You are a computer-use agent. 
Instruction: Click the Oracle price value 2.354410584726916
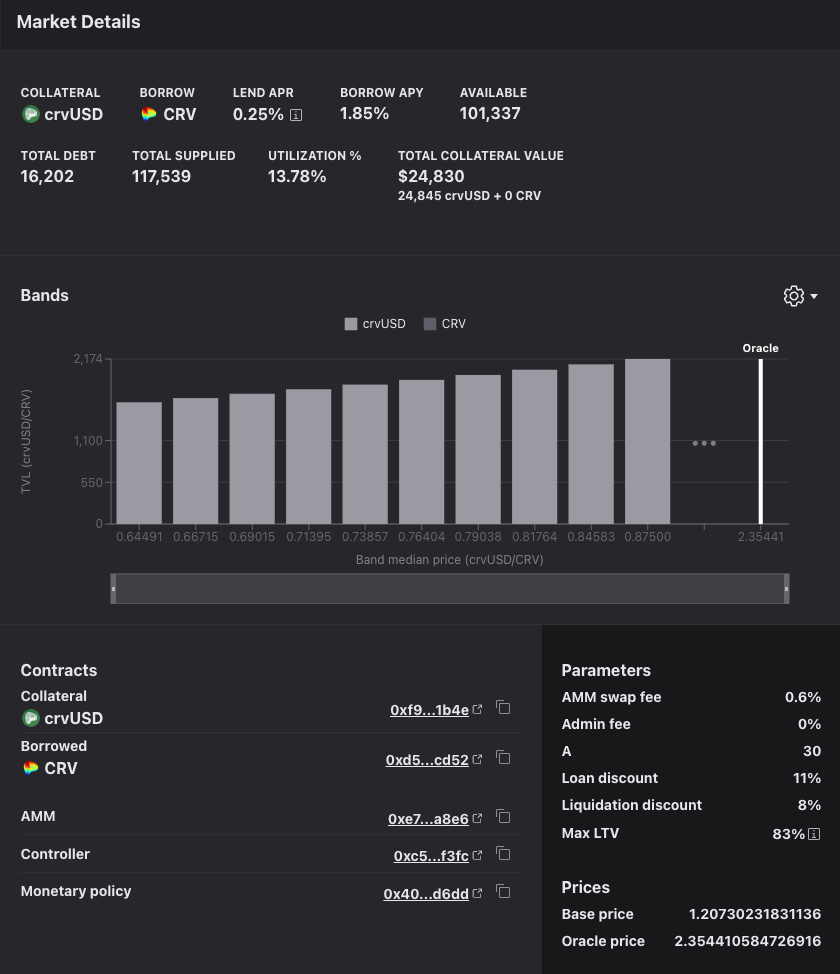coord(747,941)
